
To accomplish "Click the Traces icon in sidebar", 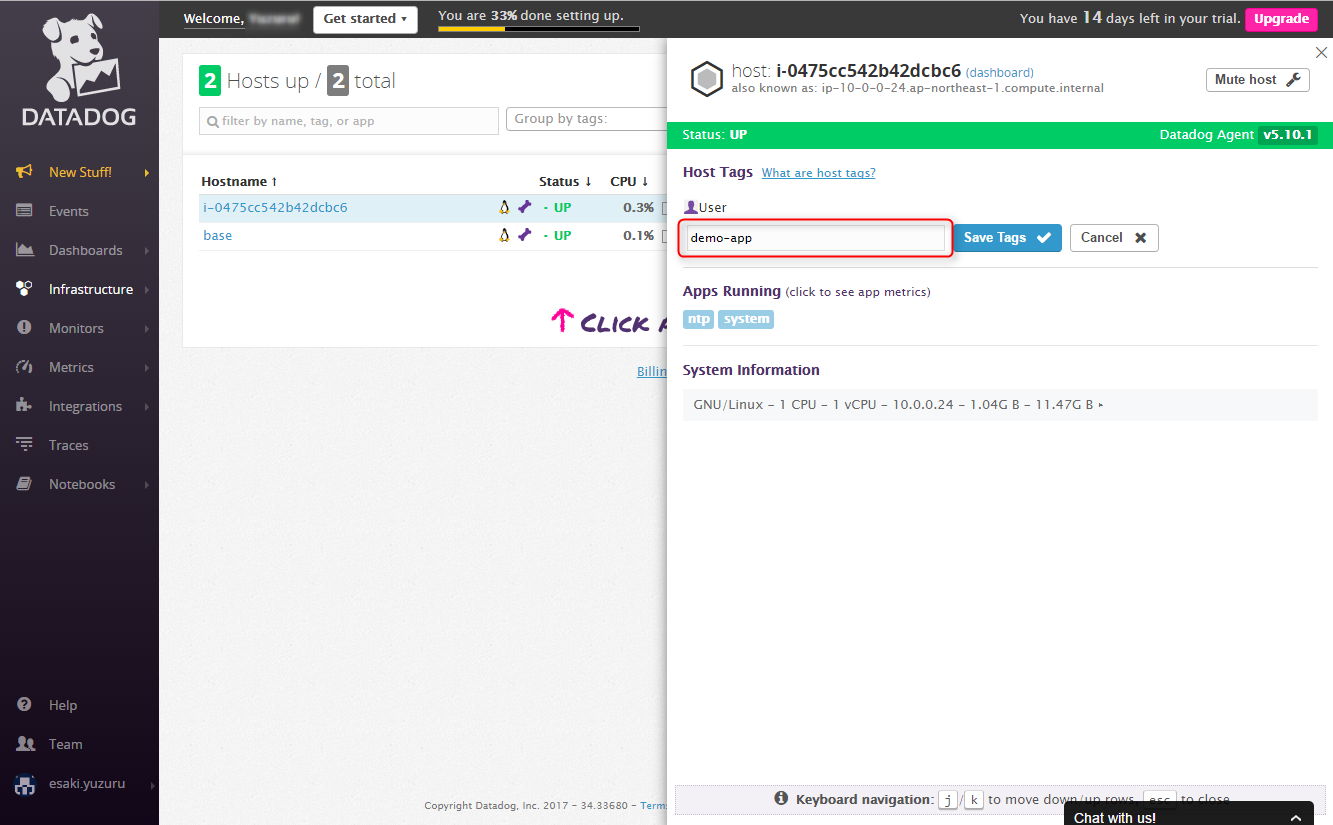I will [x=25, y=445].
